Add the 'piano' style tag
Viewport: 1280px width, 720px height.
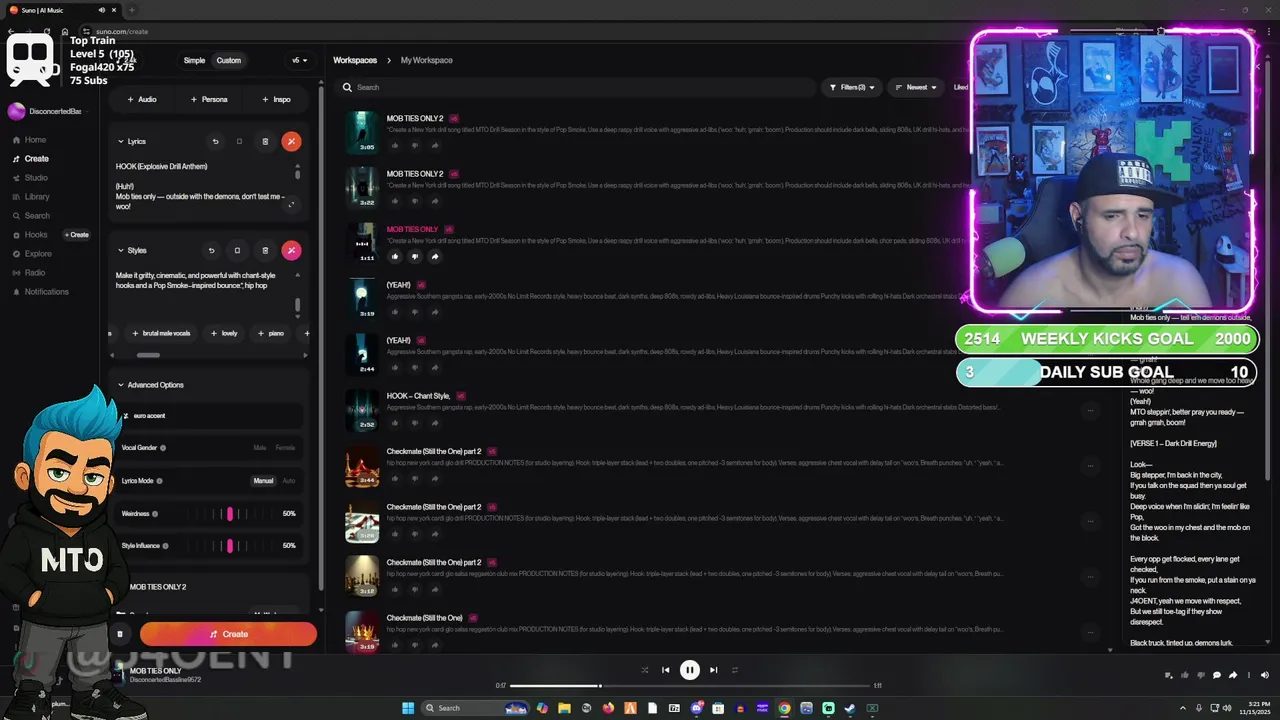[271, 333]
